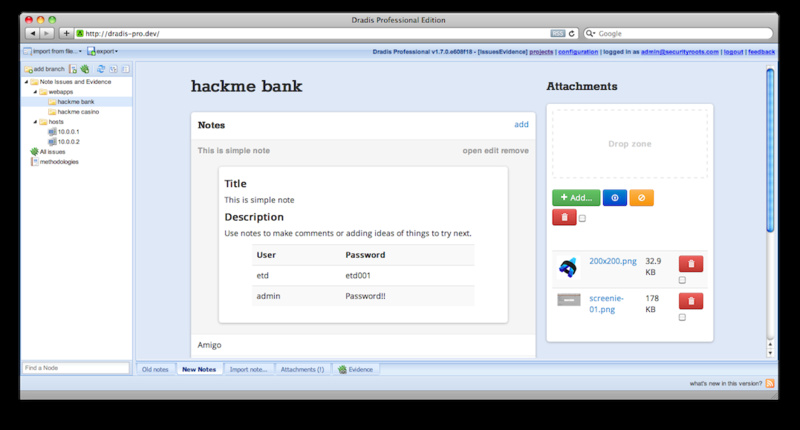This screenshot has width=800, height=430.
Task: Click the remove action on simple note
Action: [x=515, y=150]
